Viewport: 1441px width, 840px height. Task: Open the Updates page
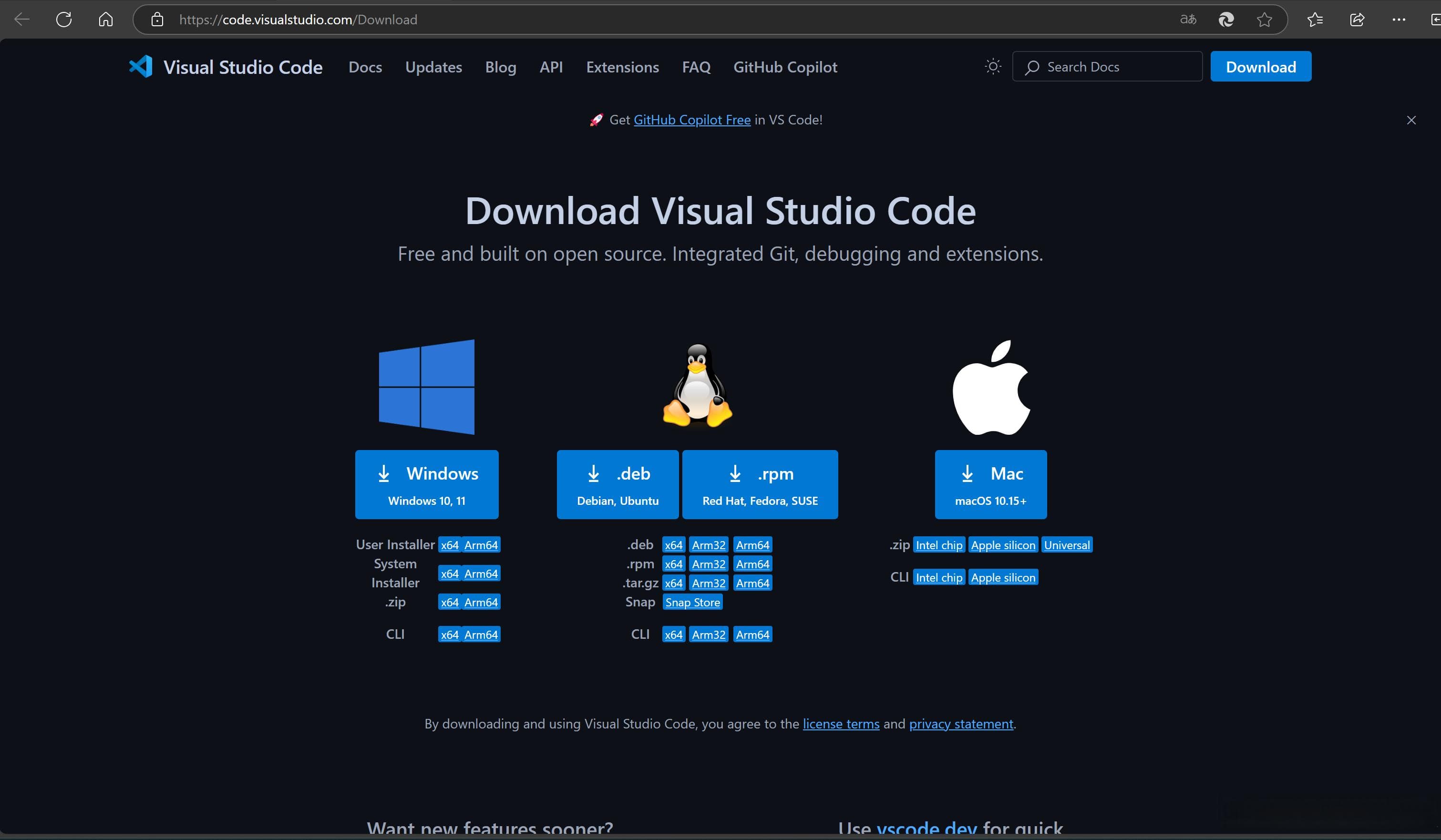[433, 67]
